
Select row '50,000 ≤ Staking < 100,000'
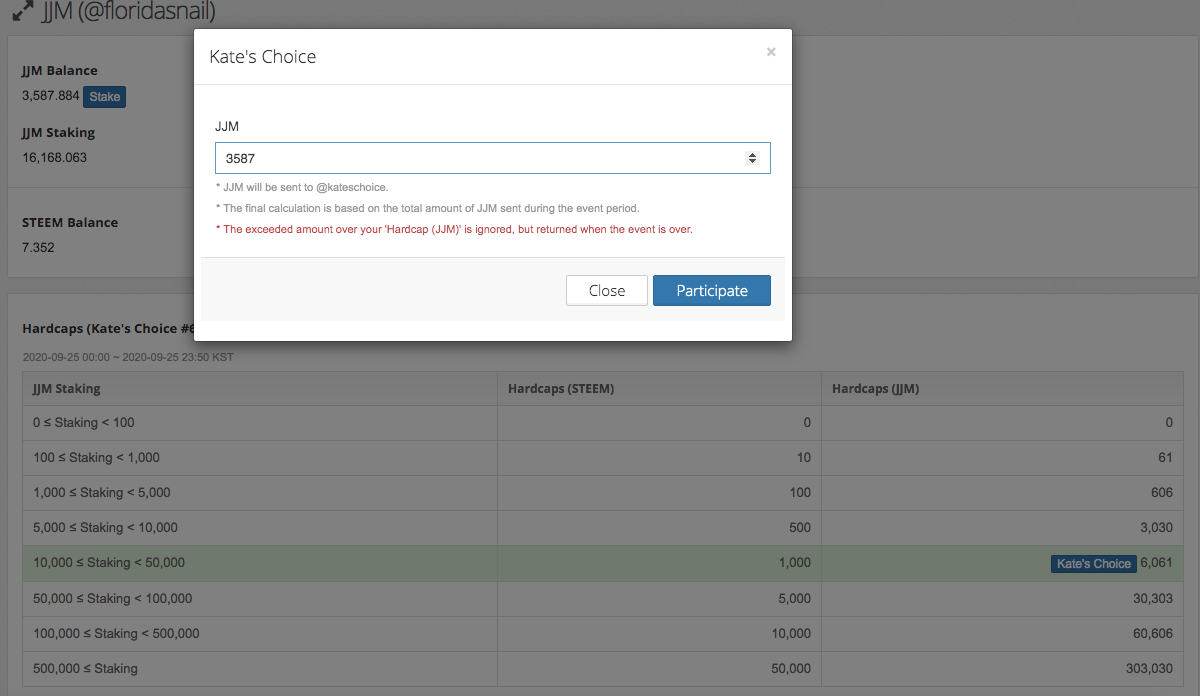coord(603,598)
